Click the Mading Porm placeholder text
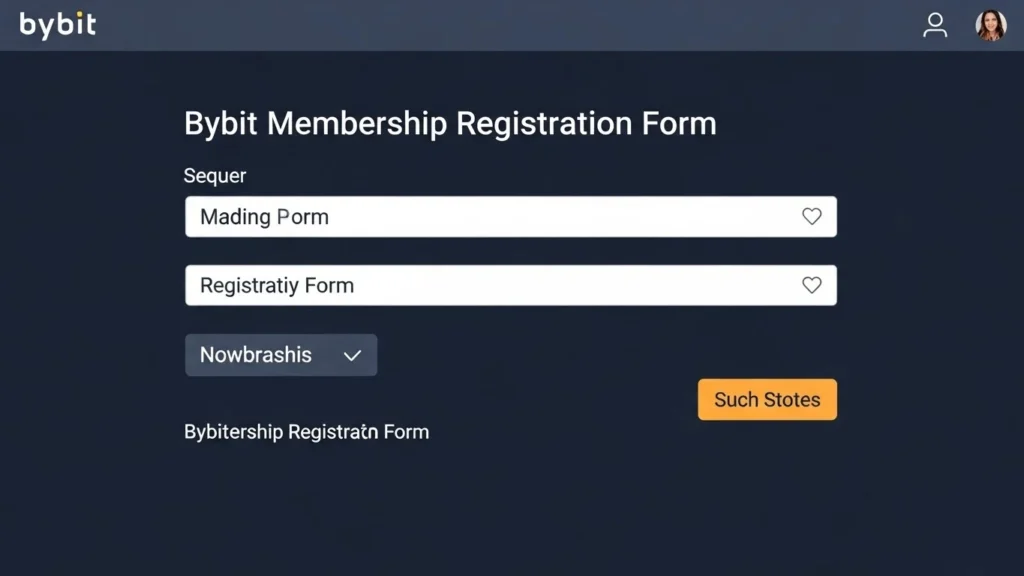1024x576 pixels. click(x=264, y=217)
